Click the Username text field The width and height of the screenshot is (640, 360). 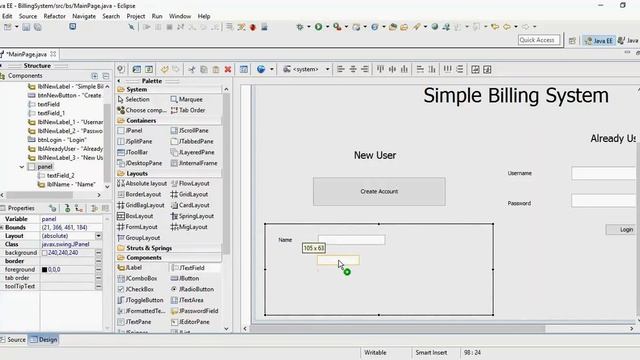point(605,173)
